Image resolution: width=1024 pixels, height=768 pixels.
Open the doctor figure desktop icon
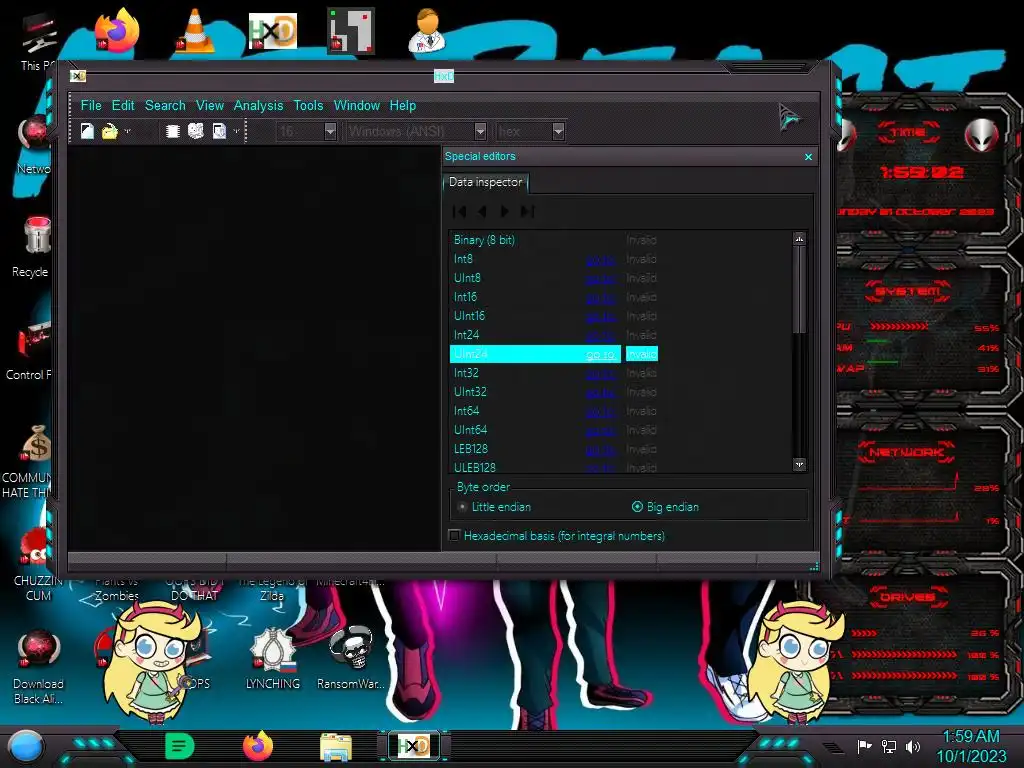[427, 31]
